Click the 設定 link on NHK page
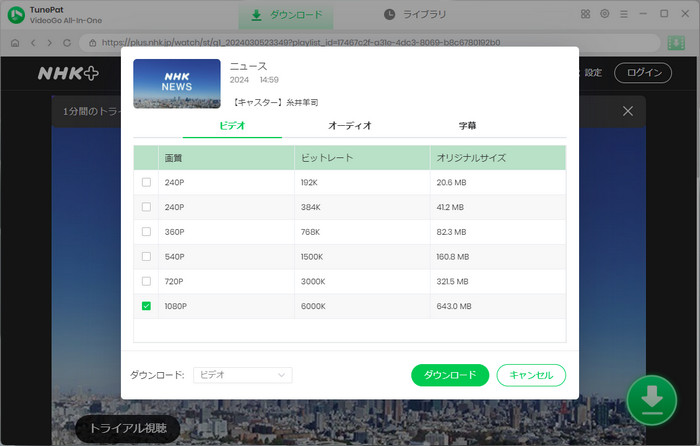700x446 pixels. (593, 73)
